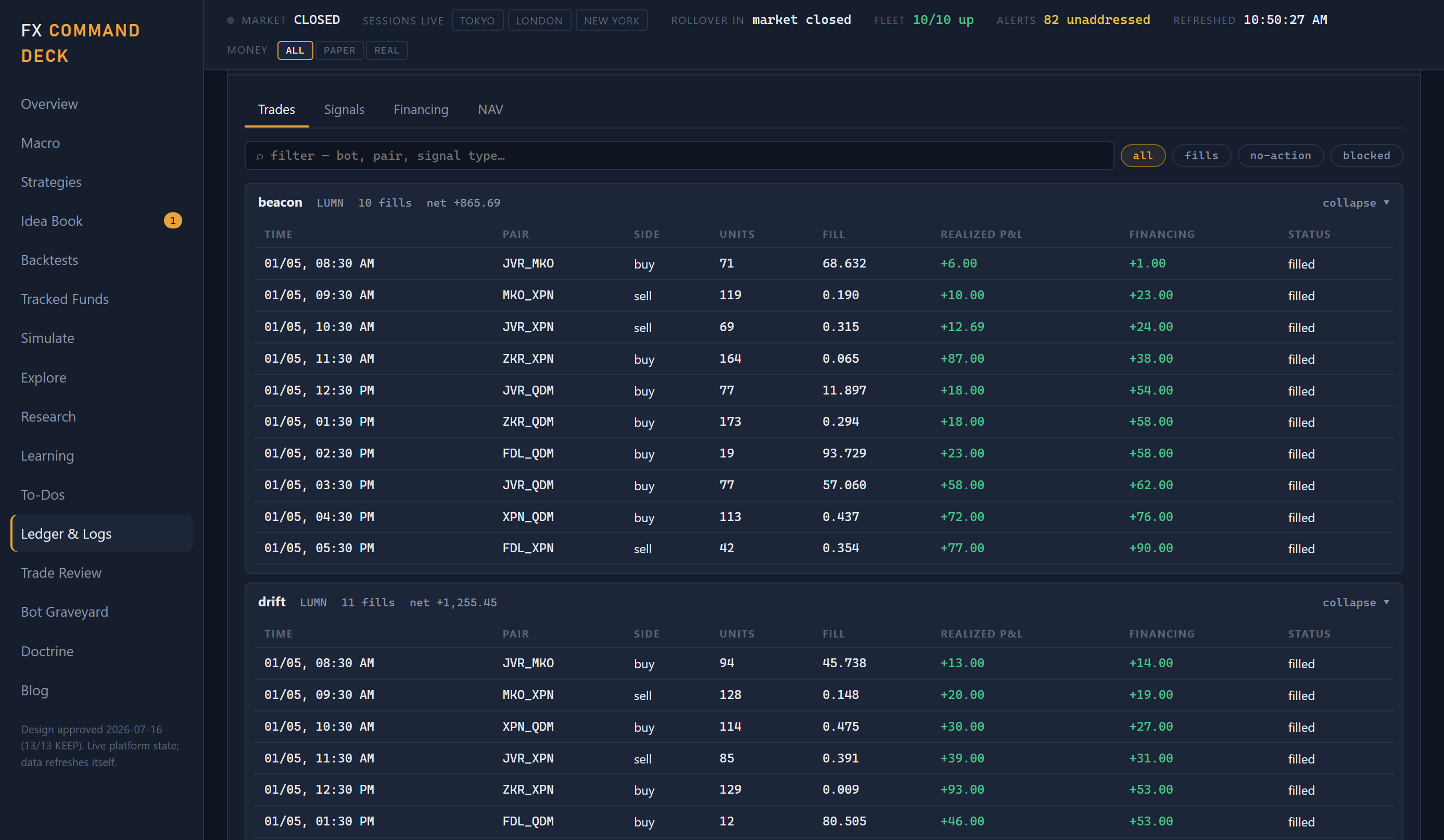
Task: Open the NAV tab
Action: (490, 109)
